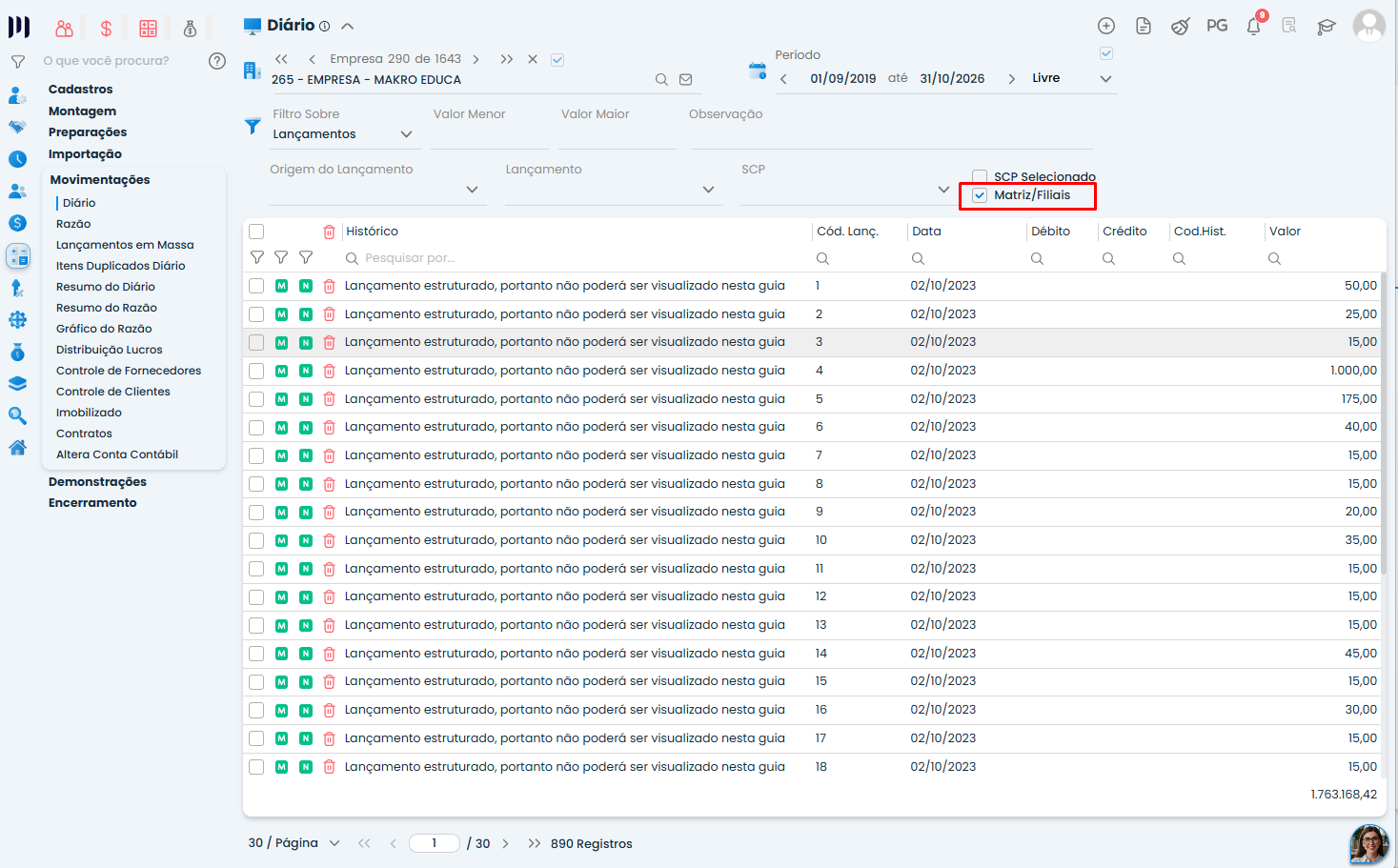Click the Valor Menor input field
This screenshot has width=1398, height=868.
pos(489,134)
